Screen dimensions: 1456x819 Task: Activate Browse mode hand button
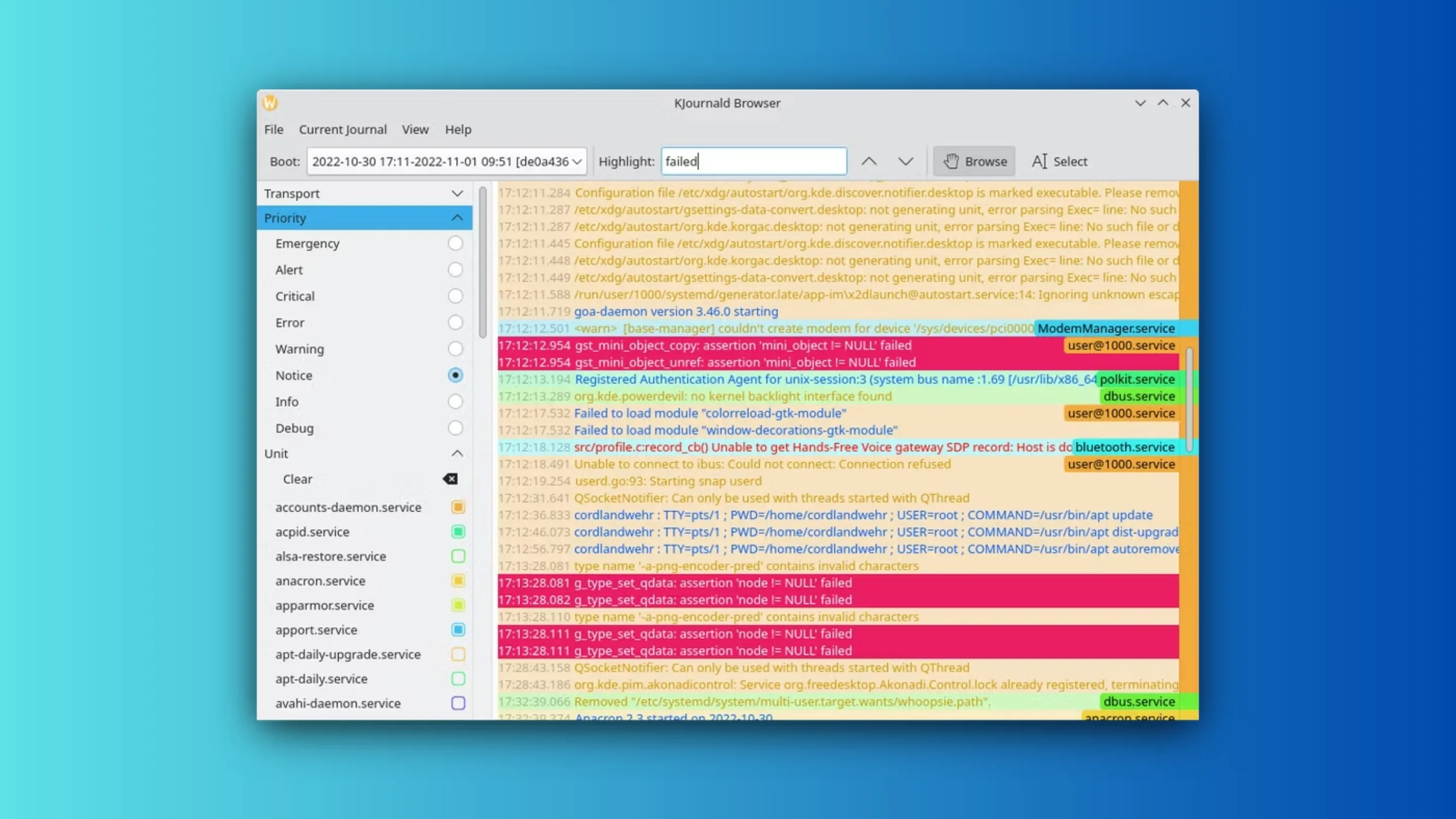pos(974,162)
